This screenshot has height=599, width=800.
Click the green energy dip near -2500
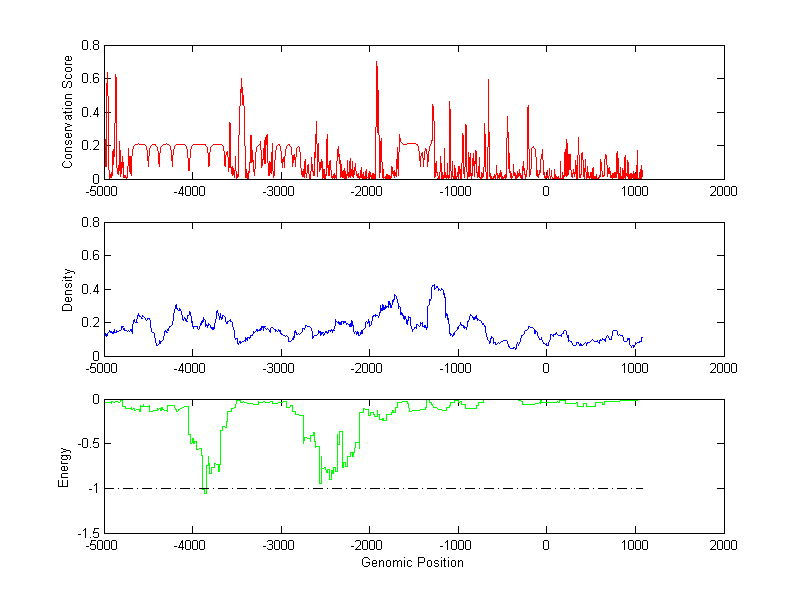(320, 480)
